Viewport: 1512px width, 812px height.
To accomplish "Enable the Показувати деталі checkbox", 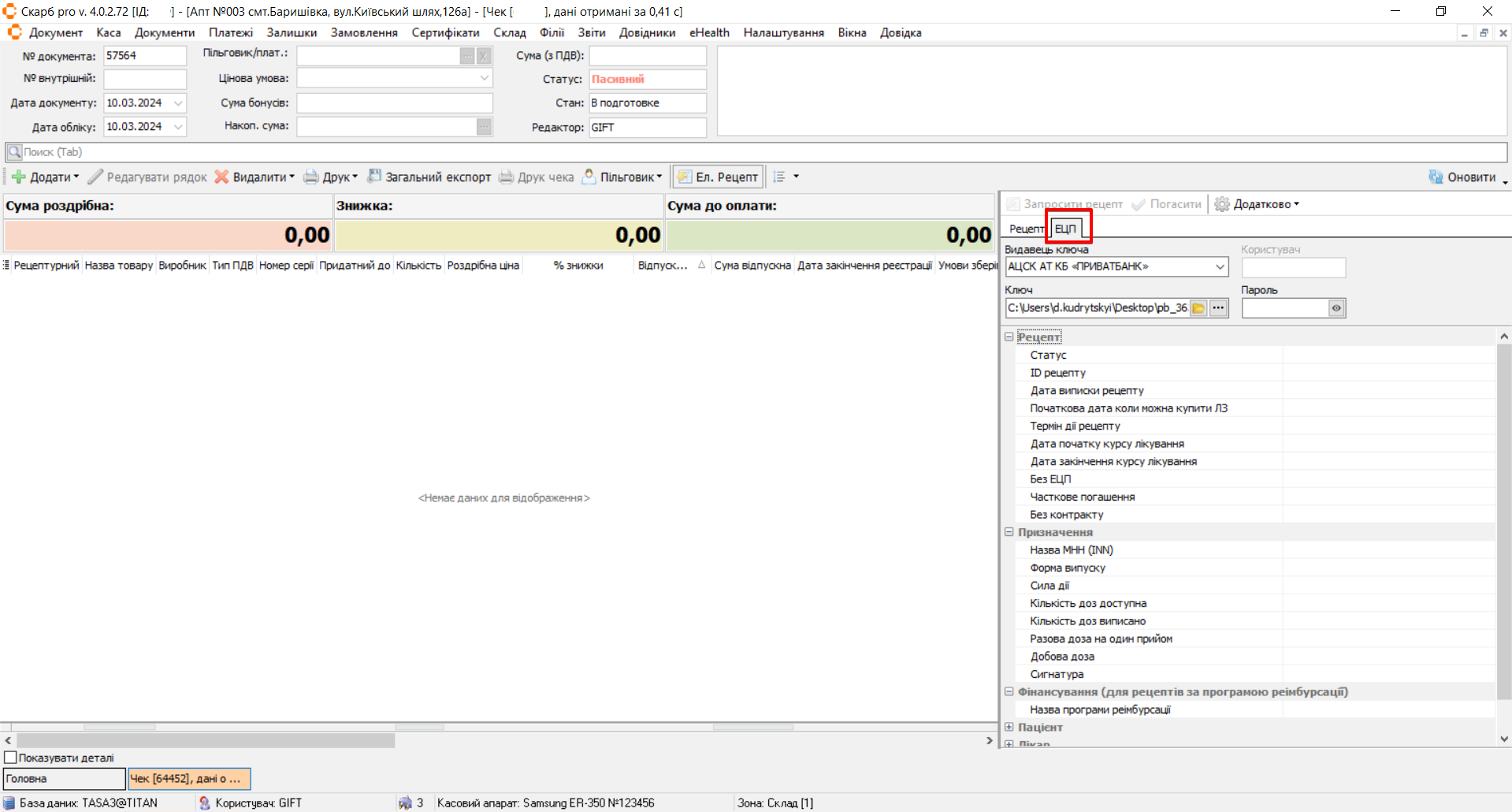I will tap(11, 758).
